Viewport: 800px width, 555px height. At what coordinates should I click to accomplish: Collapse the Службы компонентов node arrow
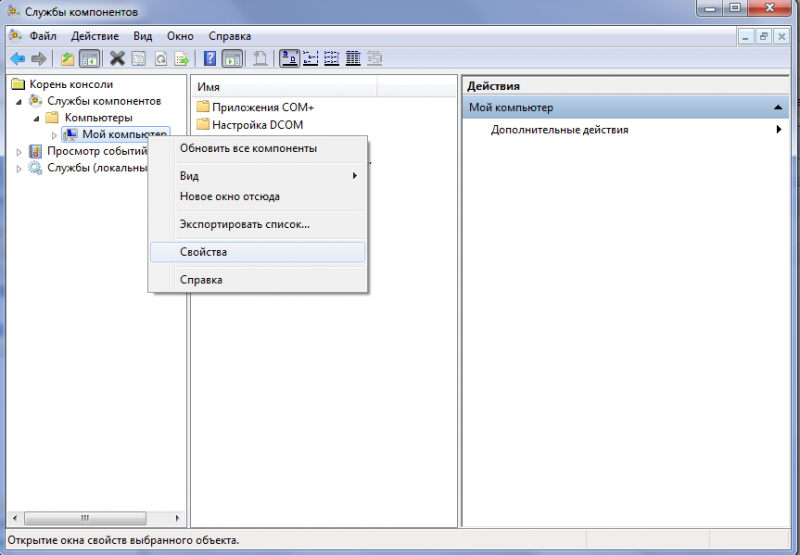tap(19, 102)
